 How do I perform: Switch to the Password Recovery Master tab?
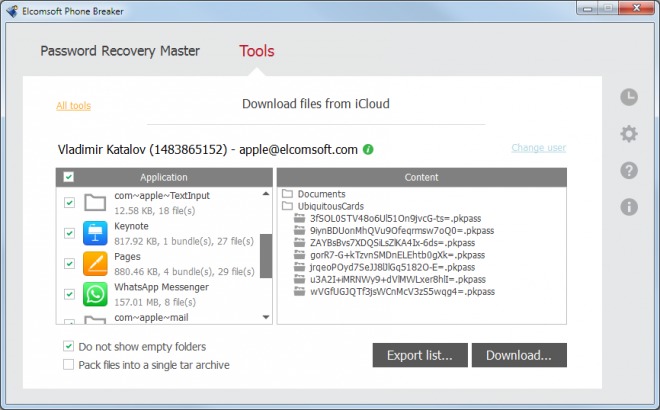120,51
